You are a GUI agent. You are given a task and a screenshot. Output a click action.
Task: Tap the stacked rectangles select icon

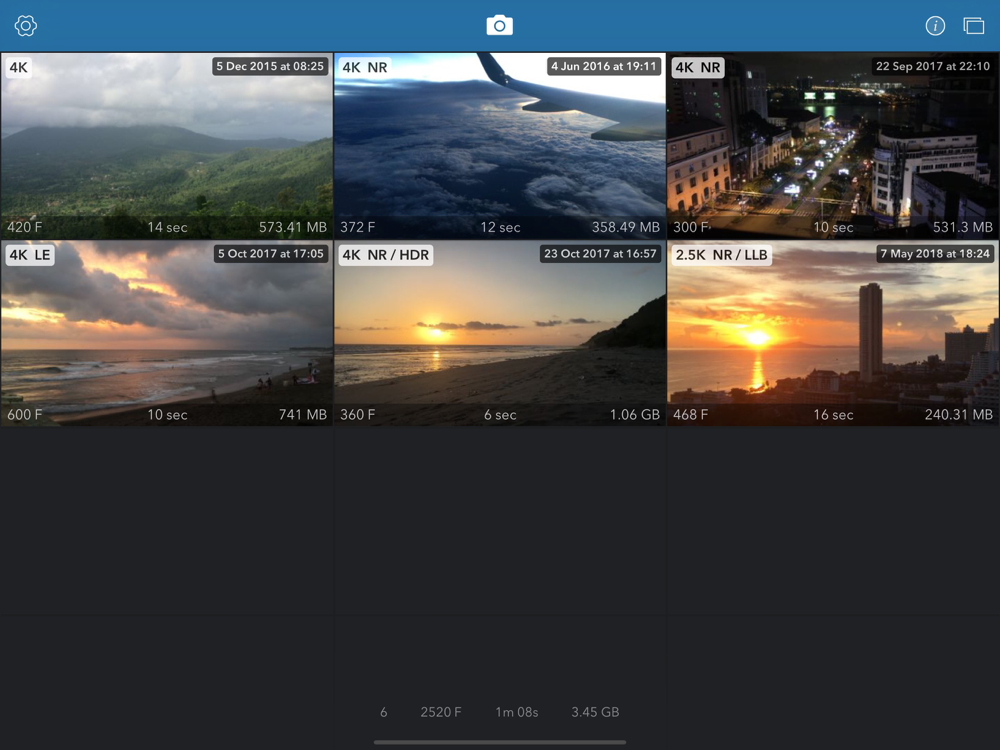974,26
